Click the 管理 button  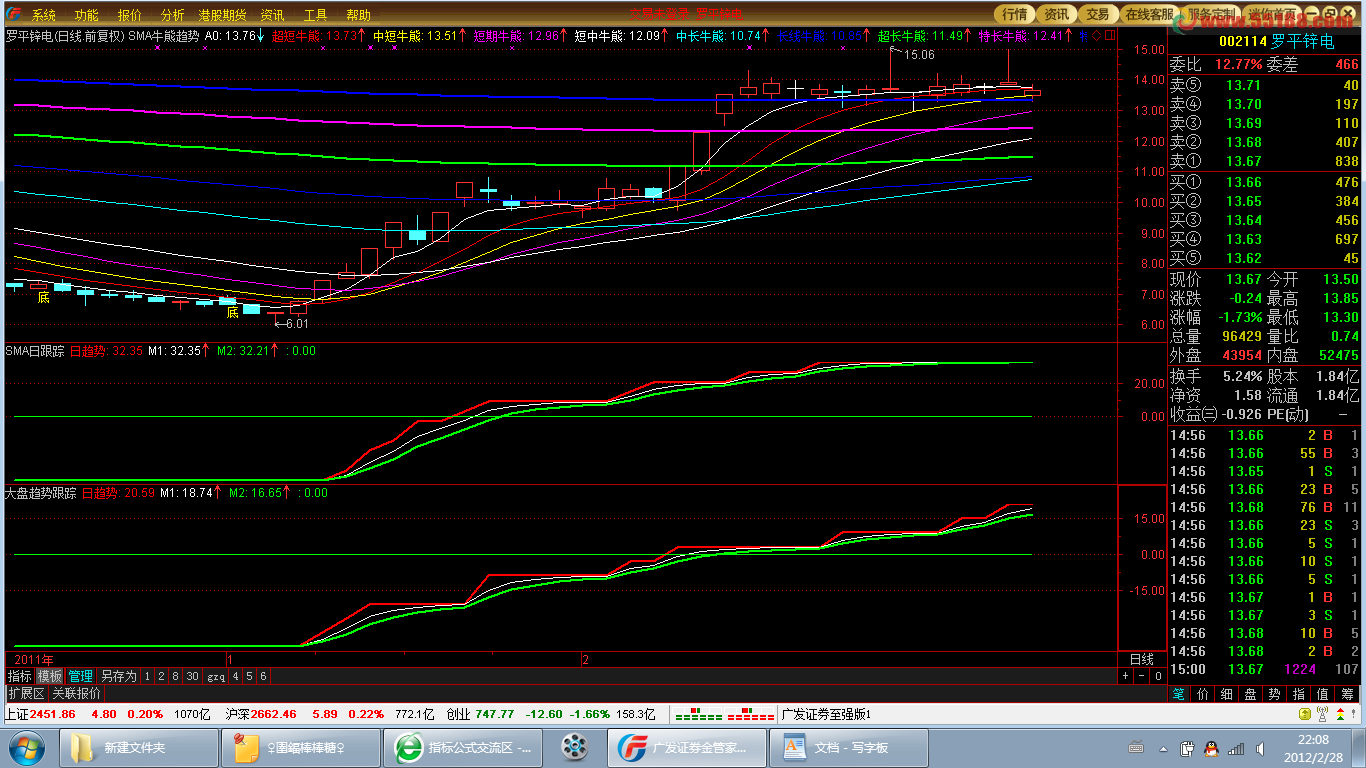click(x=80, y=676)
